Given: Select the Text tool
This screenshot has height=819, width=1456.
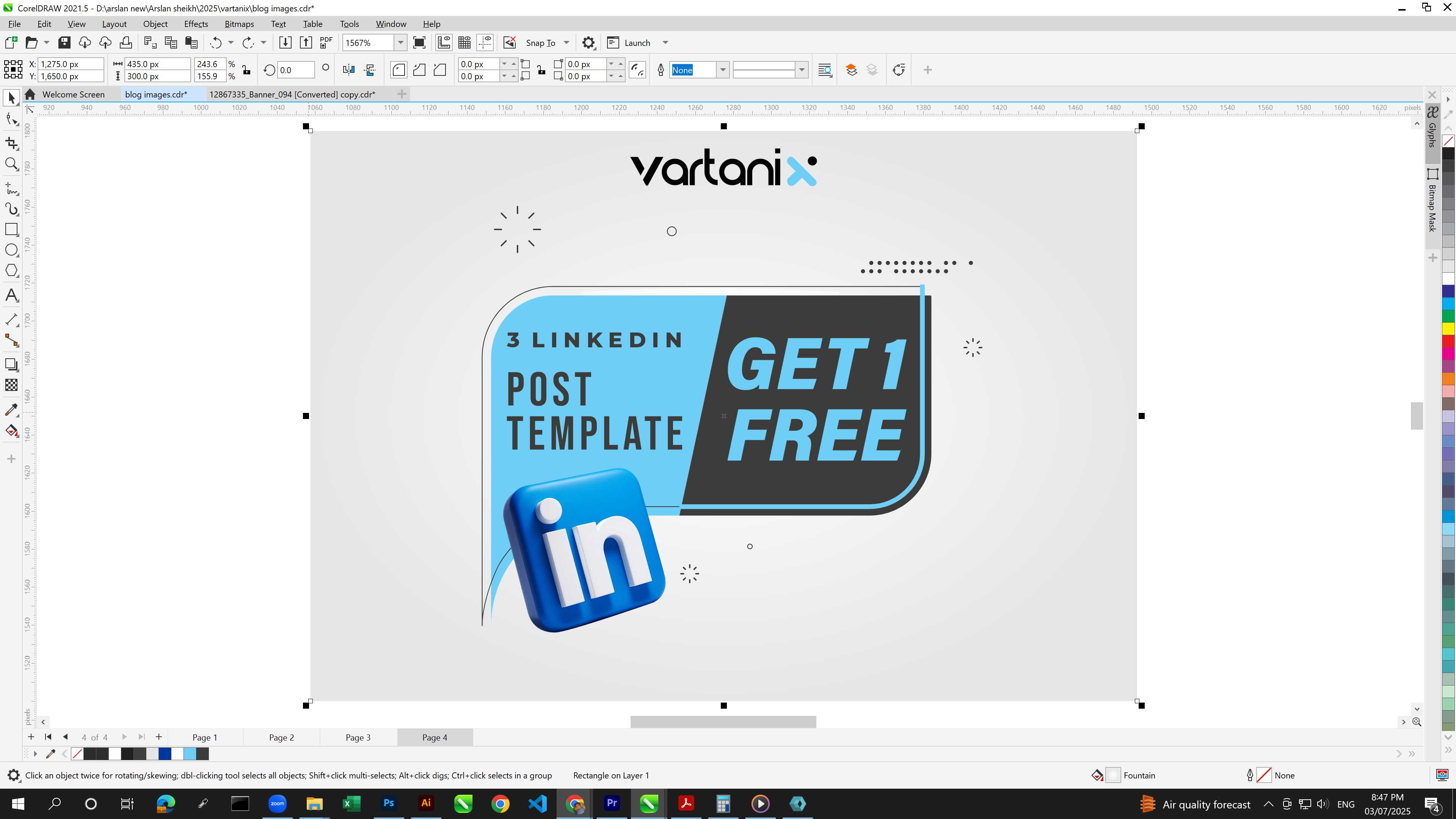Looking at the screenshot, I should [x=11, y=296].
